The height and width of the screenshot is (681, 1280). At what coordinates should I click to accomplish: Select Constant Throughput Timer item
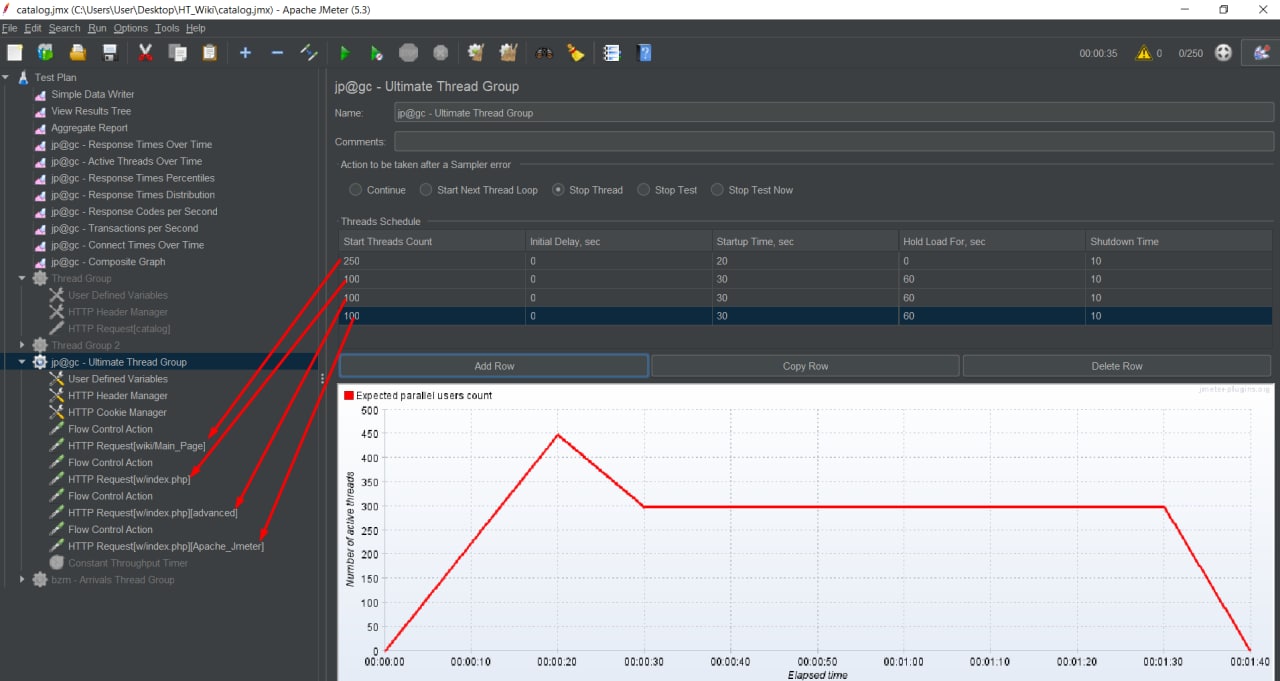tap(128, 563)
